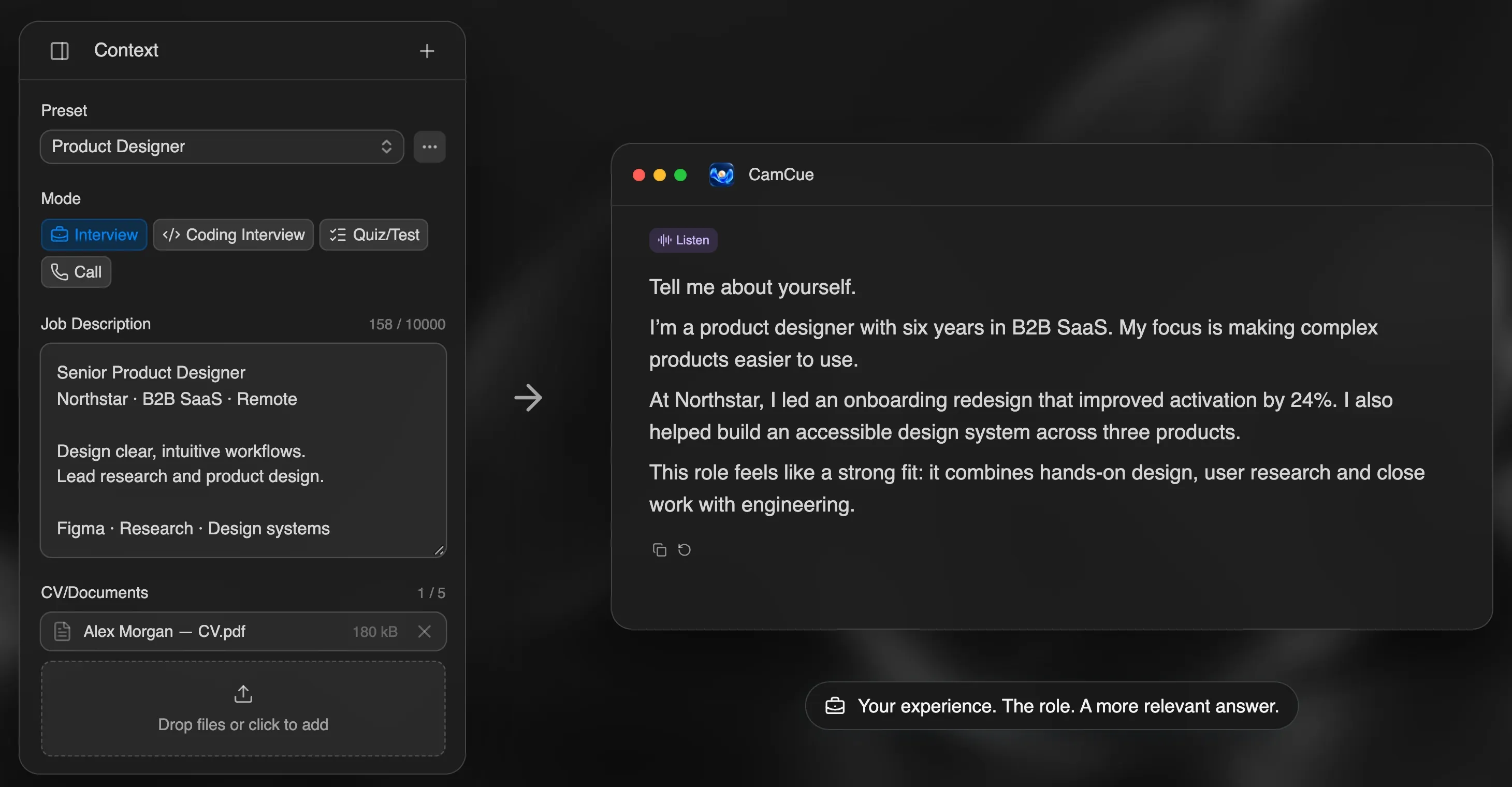The image size is (1512, 787).
Task: Click the 158 / 10000 character counter
Action: point(407,325)
